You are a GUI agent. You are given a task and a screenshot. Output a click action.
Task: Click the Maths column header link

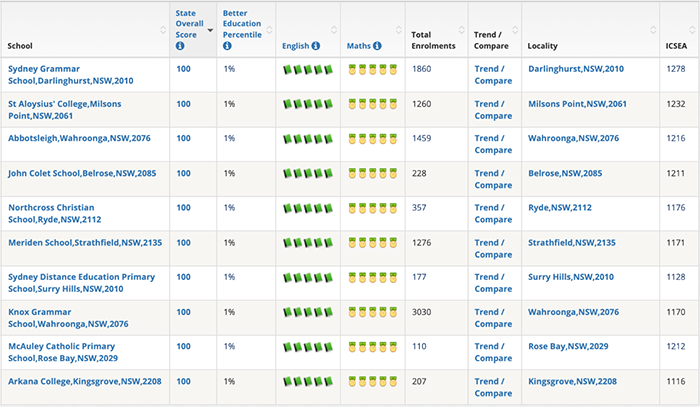point(359,46)
